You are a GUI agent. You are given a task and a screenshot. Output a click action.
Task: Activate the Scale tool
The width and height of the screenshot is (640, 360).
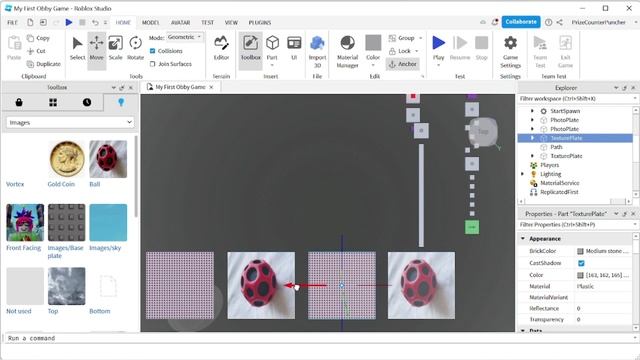116,49
